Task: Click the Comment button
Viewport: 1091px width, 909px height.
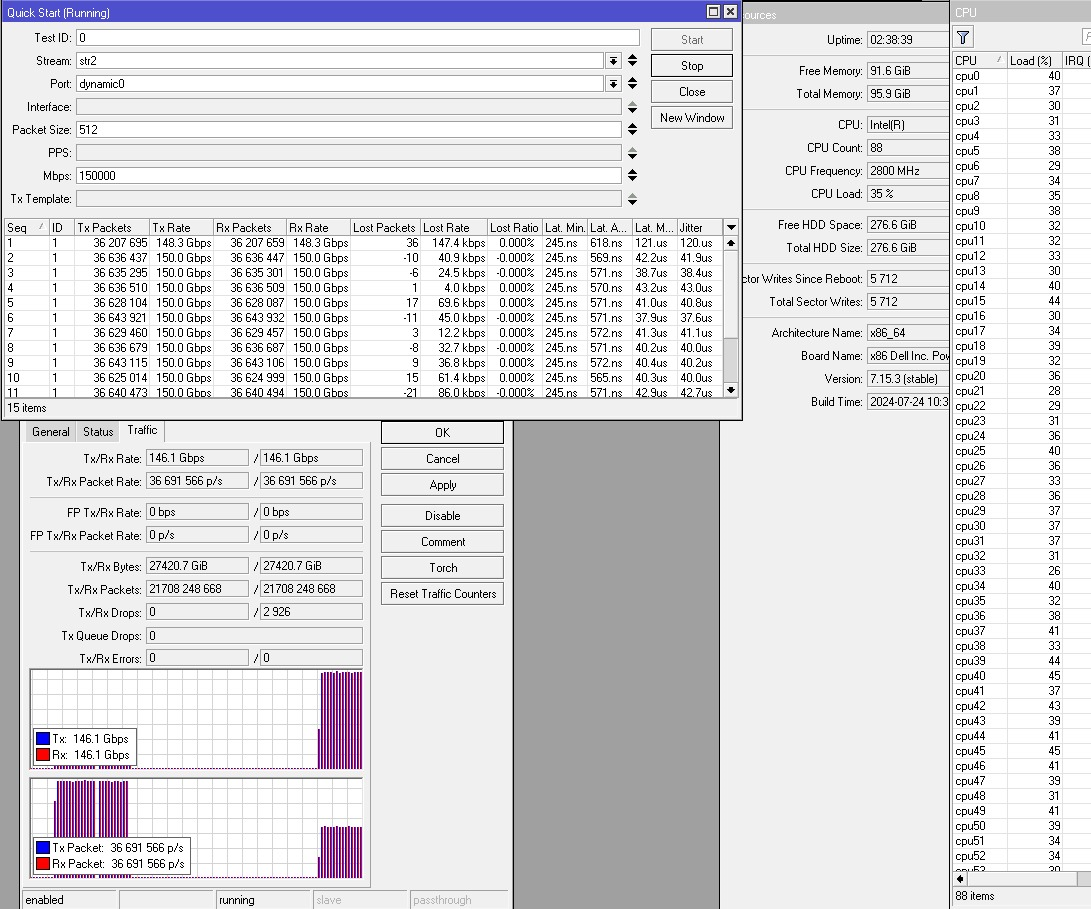Action: (x=443, y=542)
